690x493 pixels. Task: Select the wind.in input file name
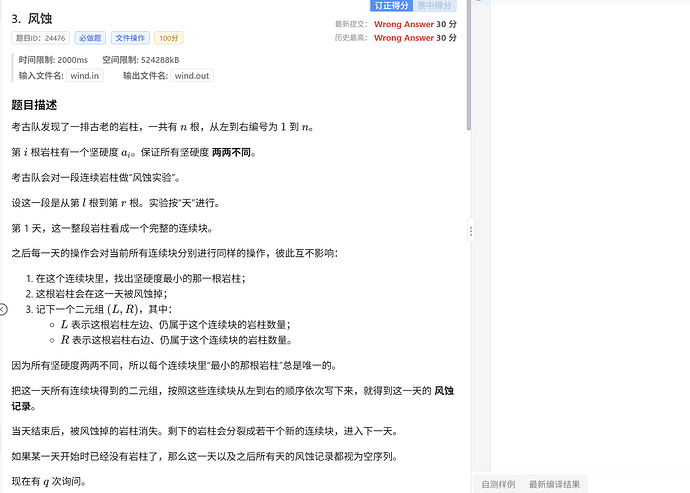click(x=84, y=76)
